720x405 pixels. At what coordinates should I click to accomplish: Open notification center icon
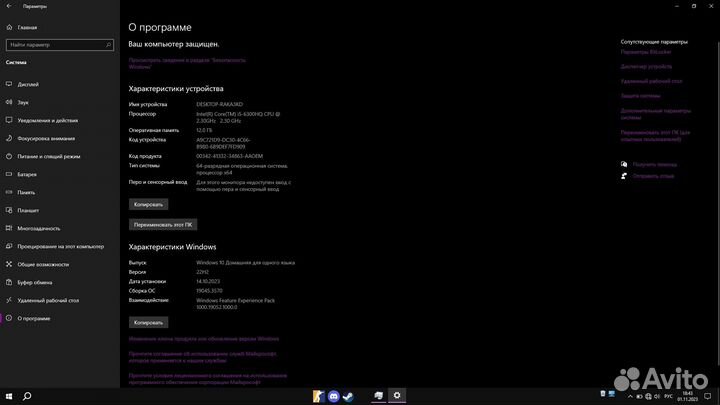(x=708, y=396)
